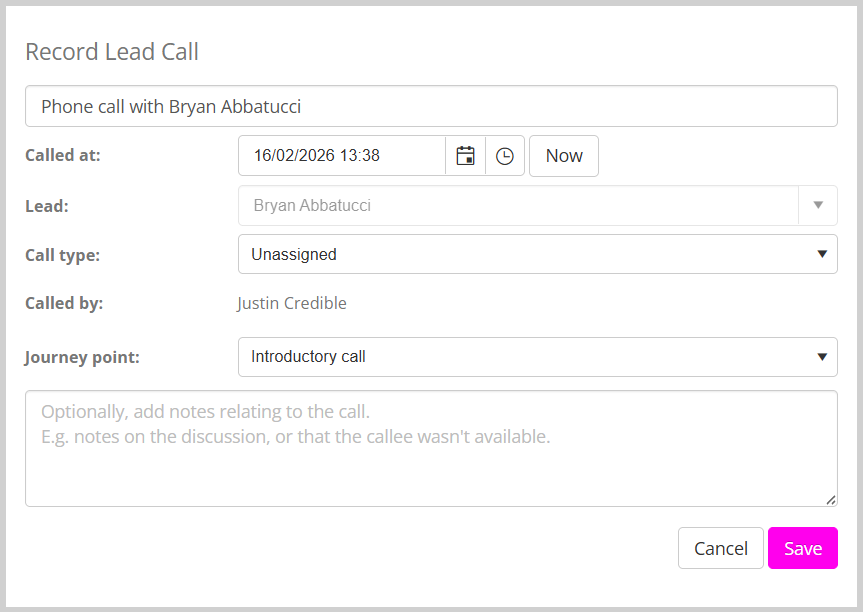This screenshot has height=612, width=863.
Task: Save the lead call record
Action: pyautogui.click(x=803, y=548)
